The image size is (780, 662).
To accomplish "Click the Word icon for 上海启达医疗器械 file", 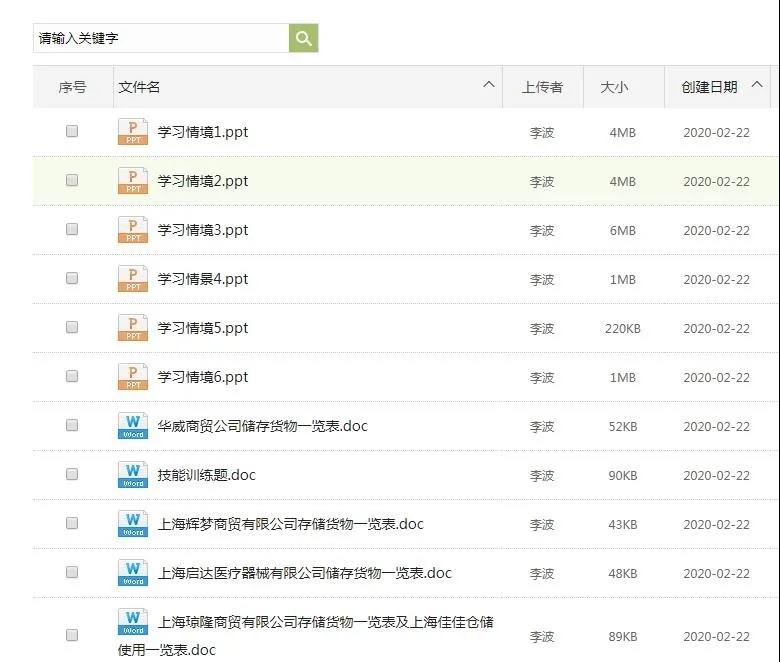I will (132, 573).
